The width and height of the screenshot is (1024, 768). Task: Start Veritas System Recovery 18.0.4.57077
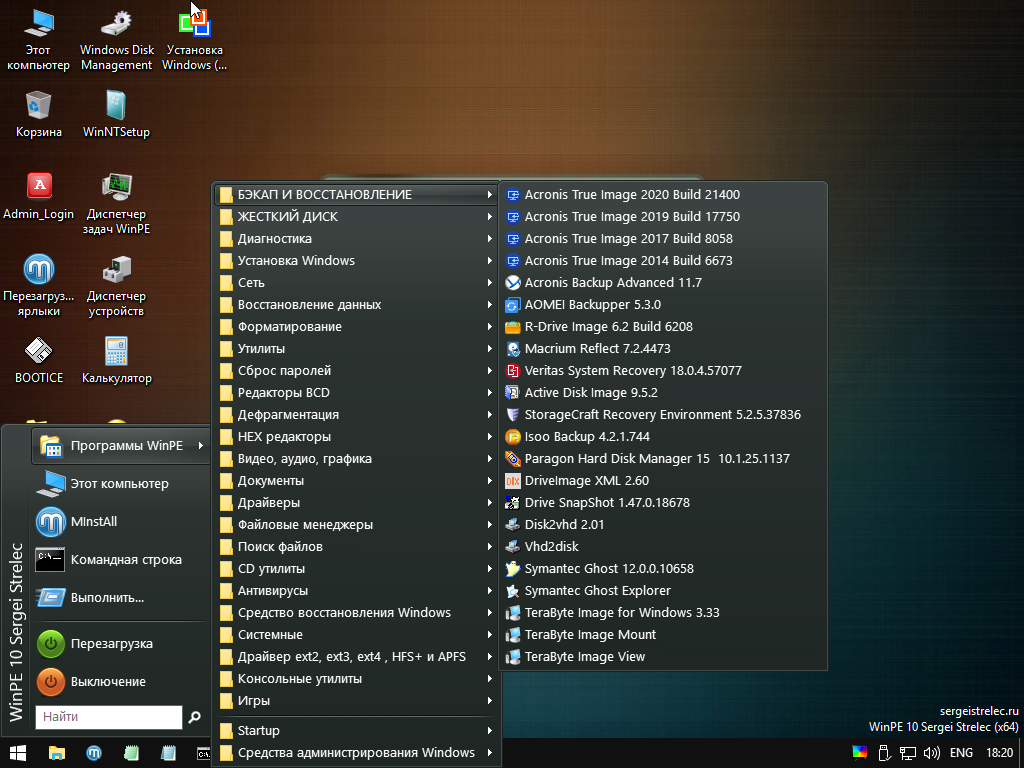pyautogui.click(x=663, y=371)
